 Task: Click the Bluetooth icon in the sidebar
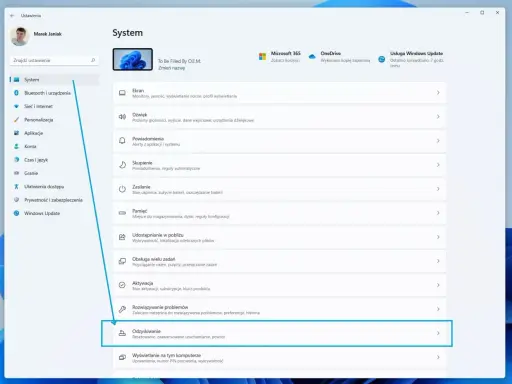pyautogui.click(x=16, y=93)
